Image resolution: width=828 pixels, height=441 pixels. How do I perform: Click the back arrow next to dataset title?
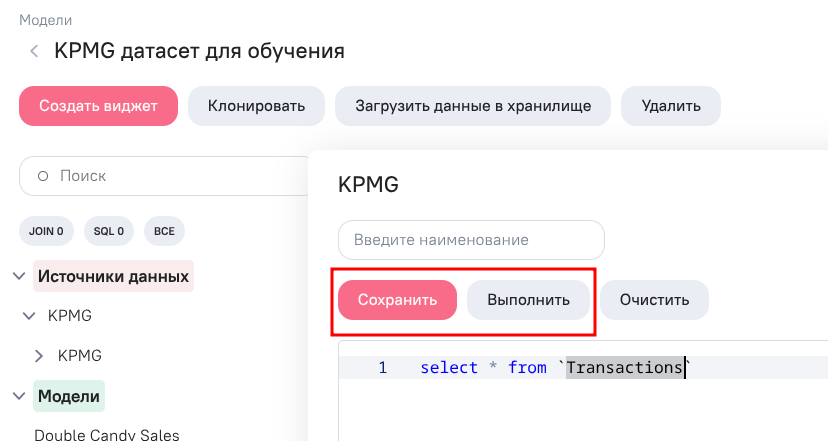click(34, 51)
